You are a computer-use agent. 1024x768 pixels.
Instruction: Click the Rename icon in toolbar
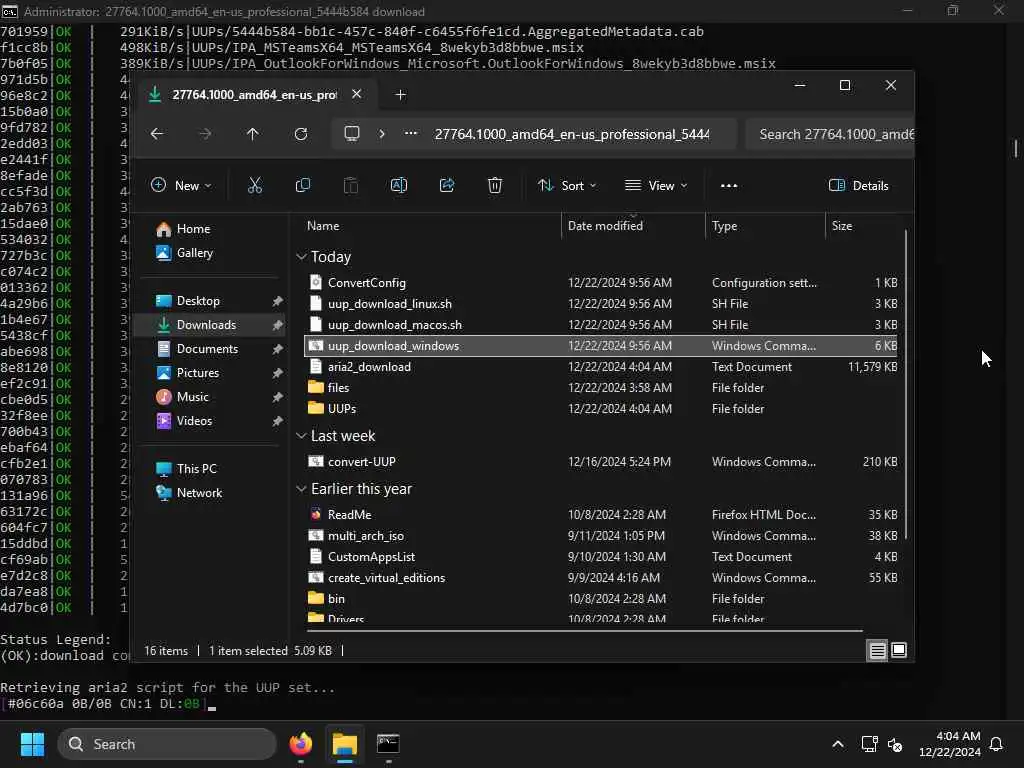pos(398,185)
